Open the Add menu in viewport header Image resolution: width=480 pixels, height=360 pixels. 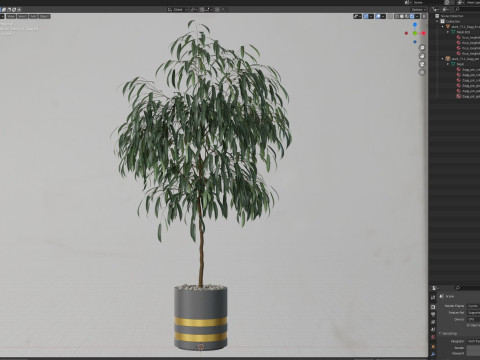[33, 16]
